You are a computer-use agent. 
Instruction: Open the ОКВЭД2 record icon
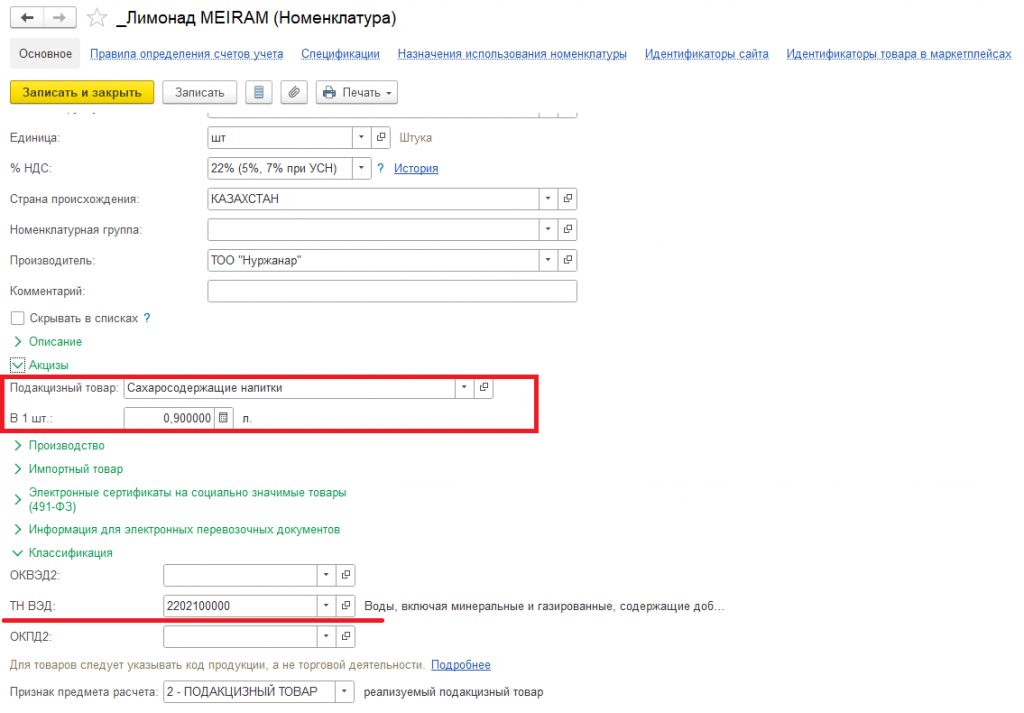(346, 575)
